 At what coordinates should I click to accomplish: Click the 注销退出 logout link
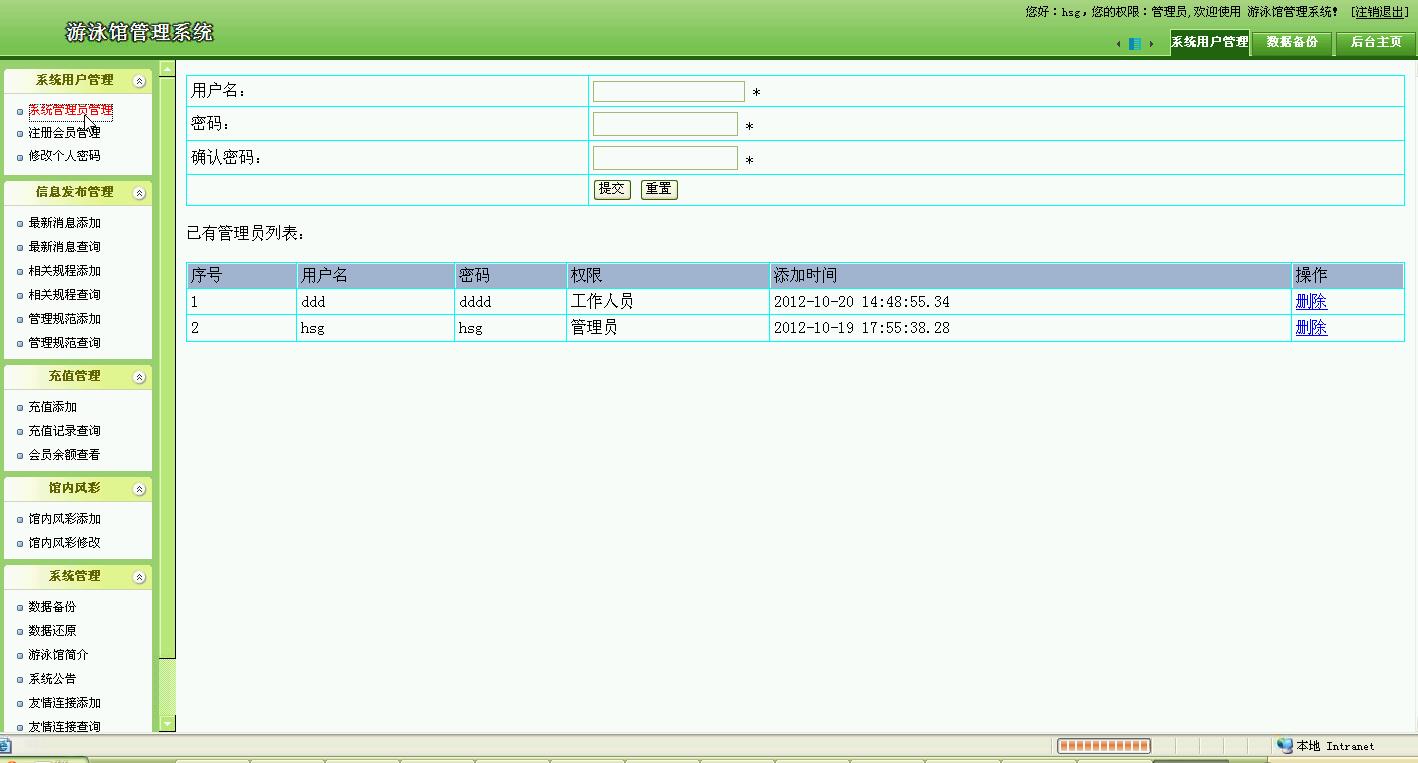1380,12
